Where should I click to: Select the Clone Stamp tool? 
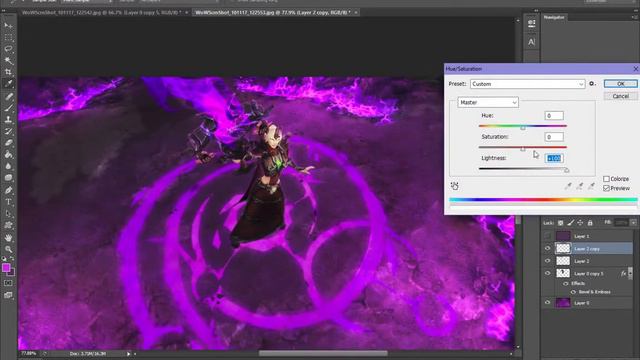(x=8, y=120)
